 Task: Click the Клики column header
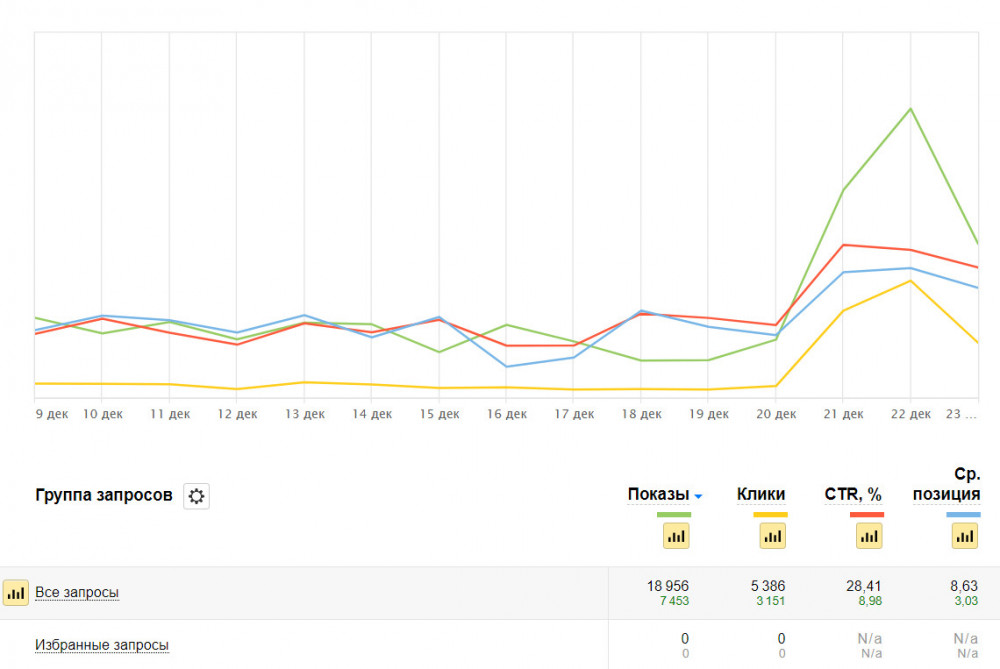click(x=761, y=494)
